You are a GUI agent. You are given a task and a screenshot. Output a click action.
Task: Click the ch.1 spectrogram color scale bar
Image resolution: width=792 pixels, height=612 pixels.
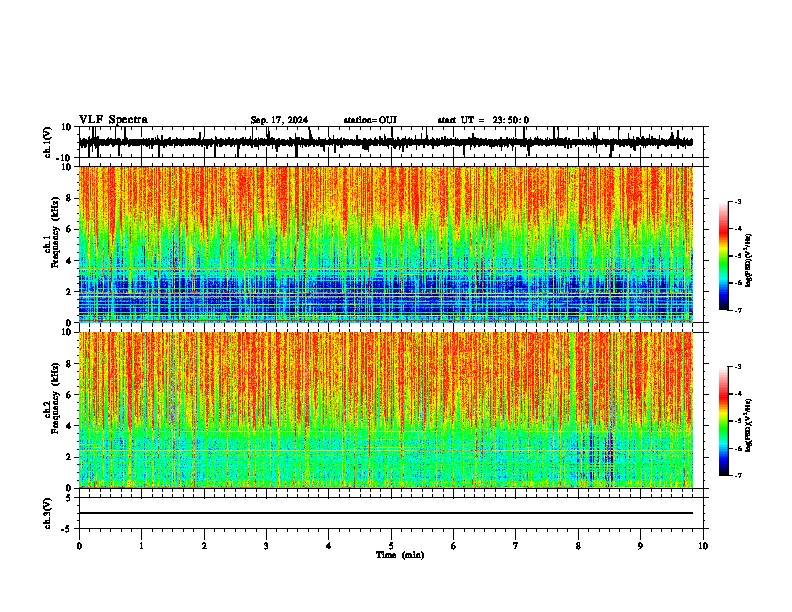(723, 256)
